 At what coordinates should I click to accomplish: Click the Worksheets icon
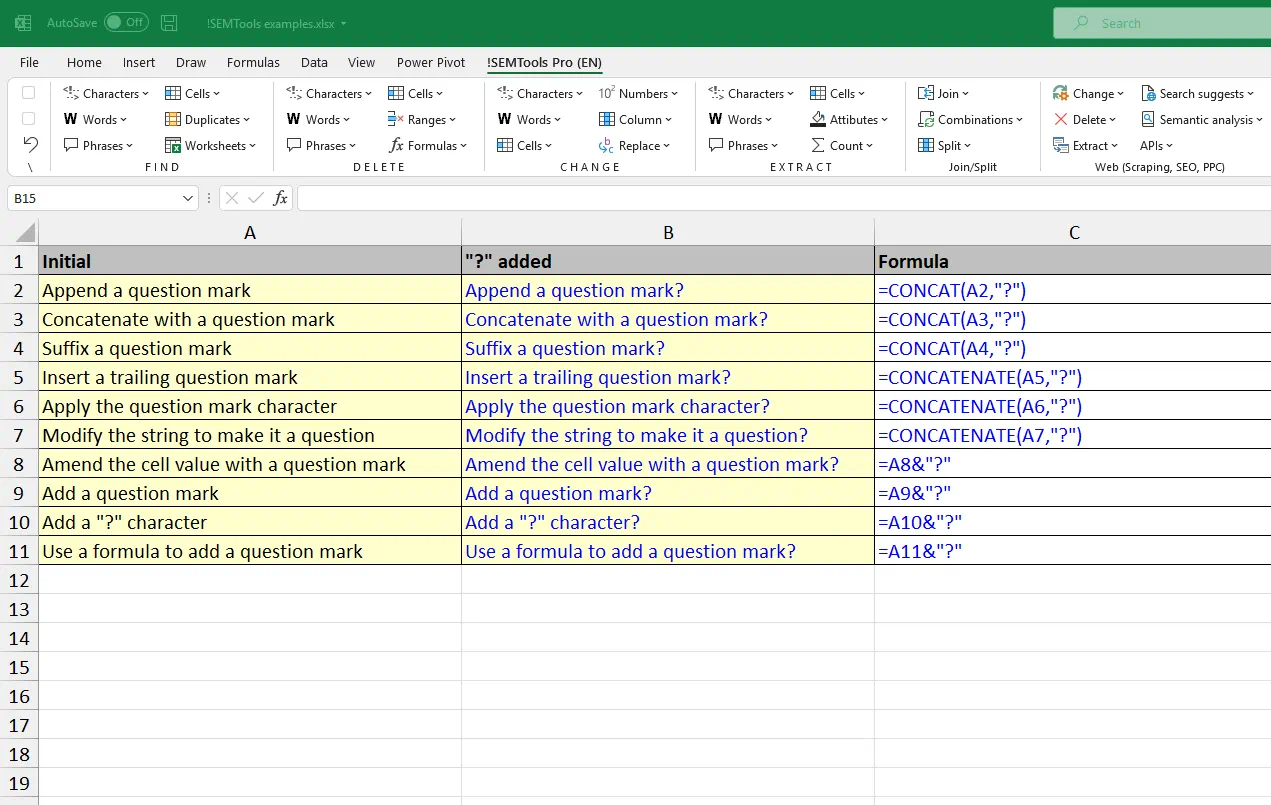173,145
